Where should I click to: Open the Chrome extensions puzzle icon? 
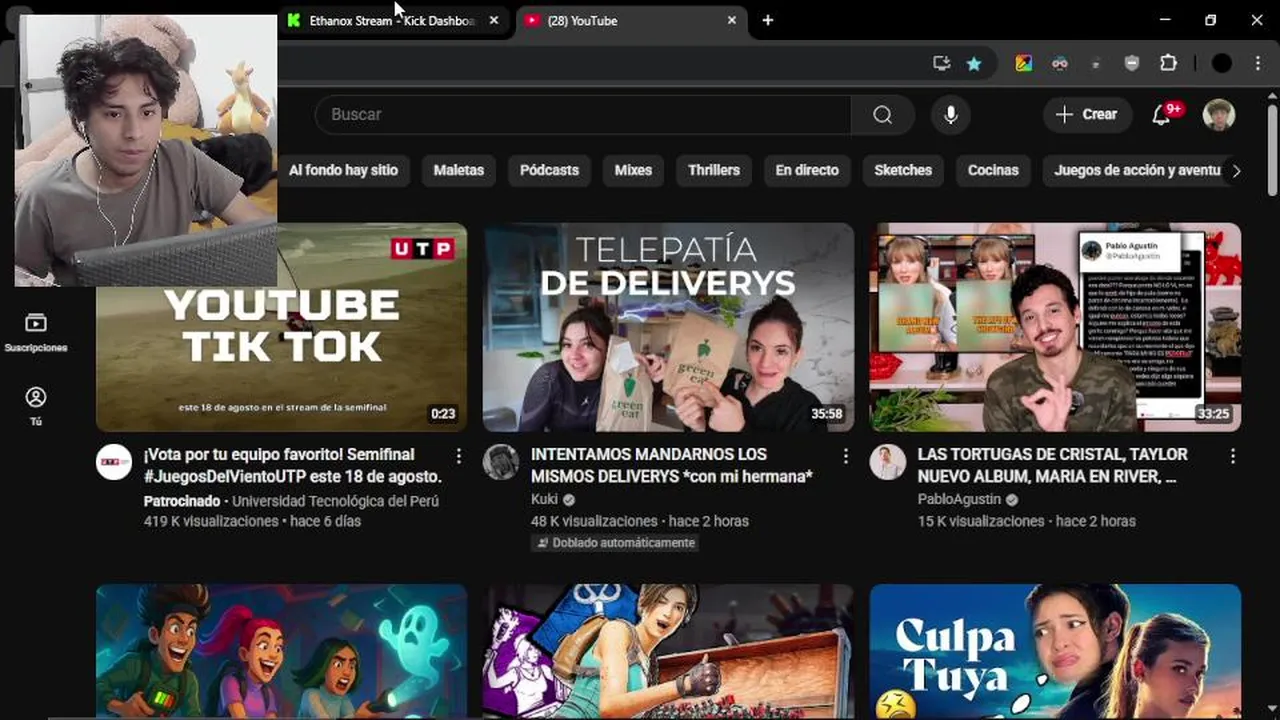[1168, 63]
